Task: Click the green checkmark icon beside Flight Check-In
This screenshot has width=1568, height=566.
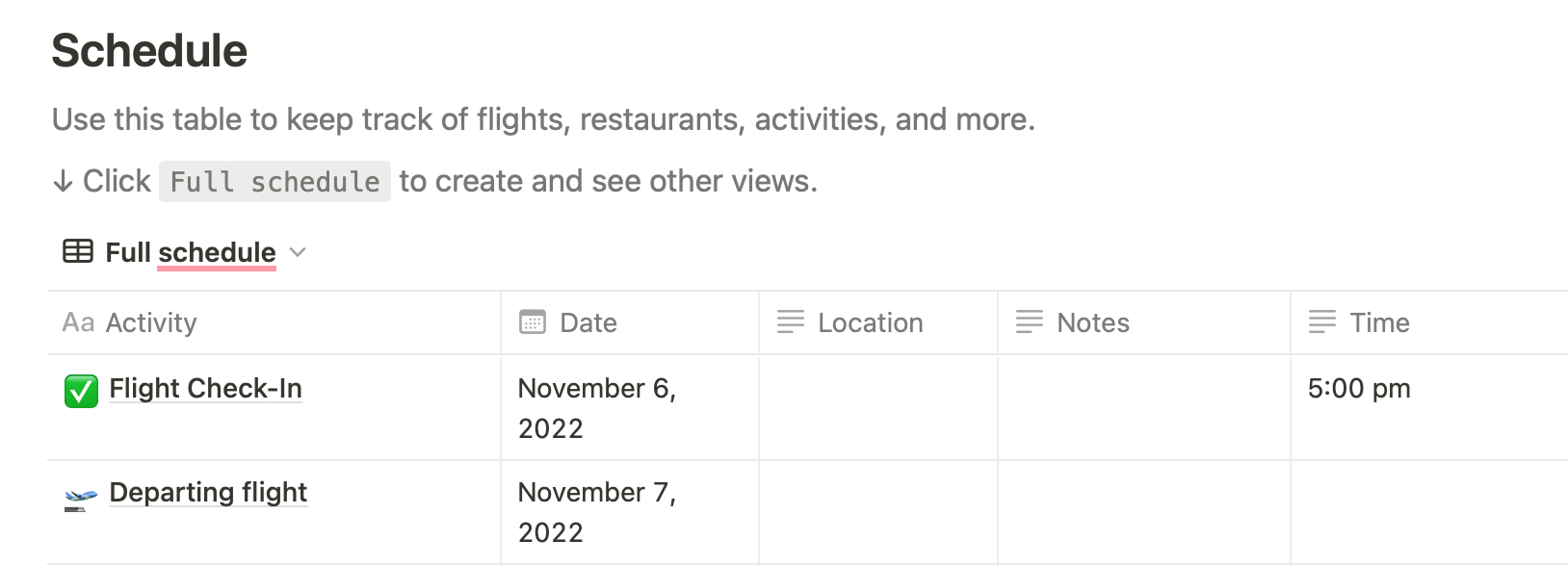Action: coord(81,391)
